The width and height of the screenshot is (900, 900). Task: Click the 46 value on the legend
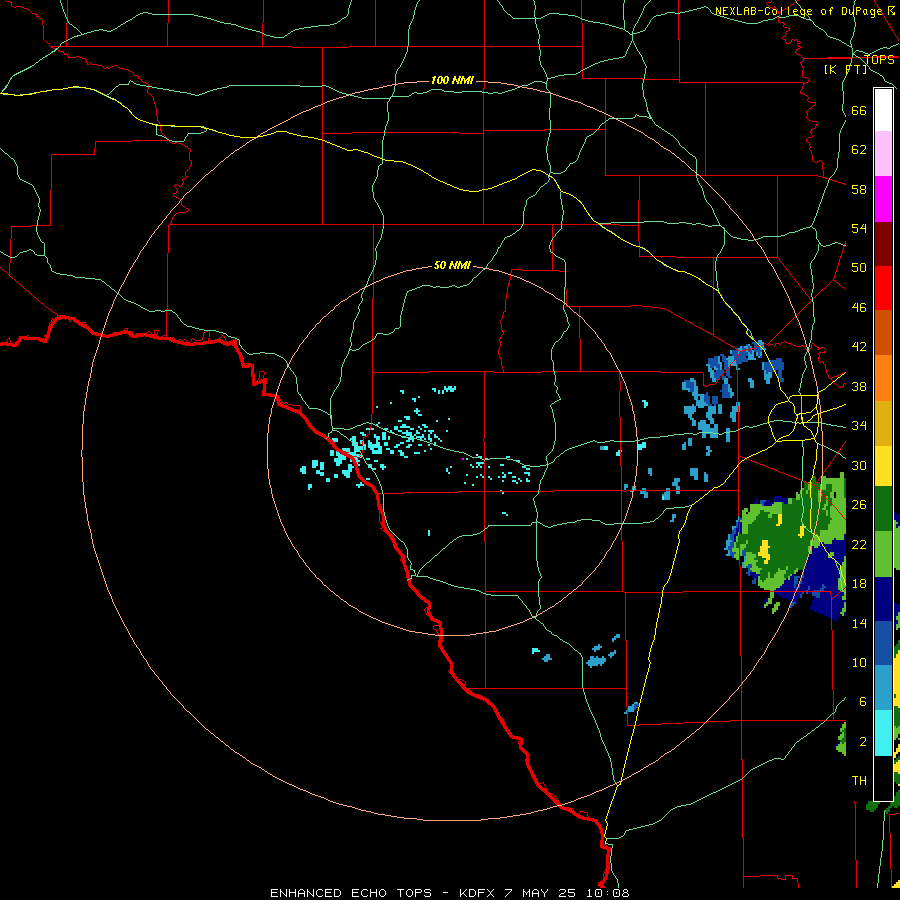(859, 308)
